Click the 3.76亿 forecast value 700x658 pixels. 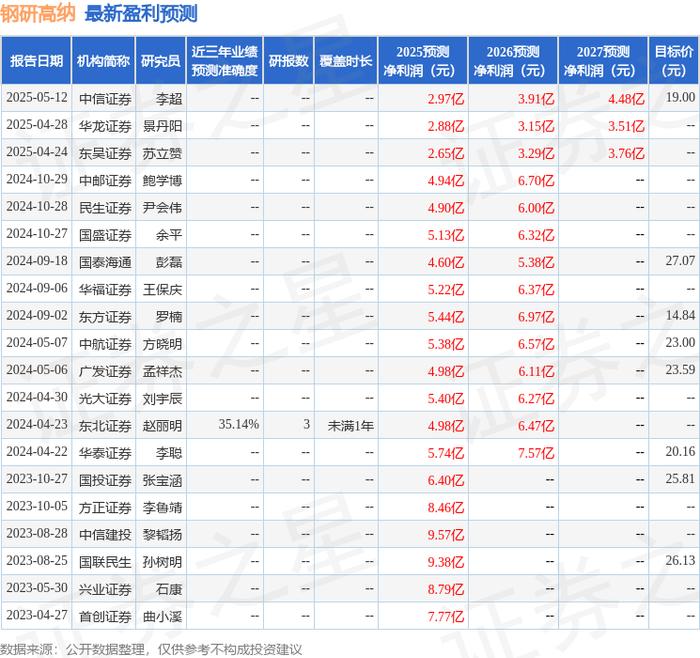(x=626, y=153)
